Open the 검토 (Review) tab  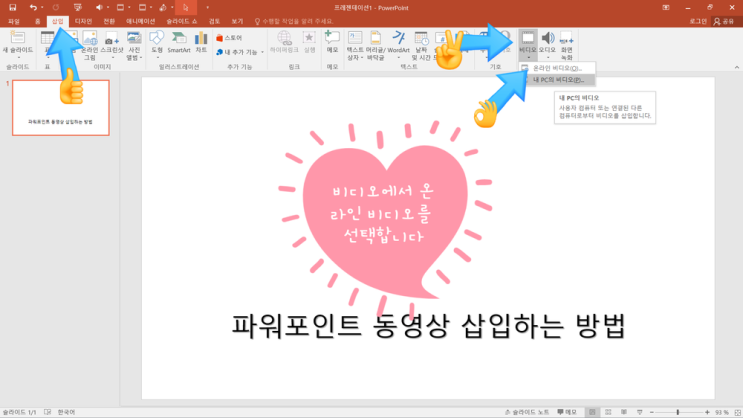coord(215,21)
